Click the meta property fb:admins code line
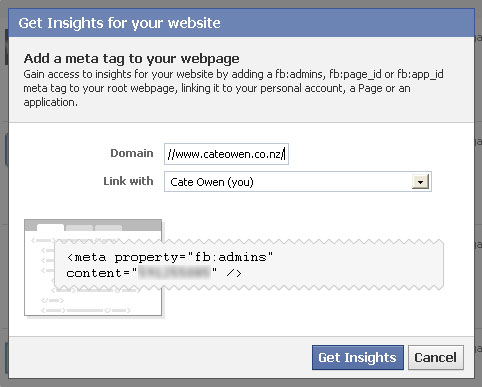482x387 pixels. [170, 257]
